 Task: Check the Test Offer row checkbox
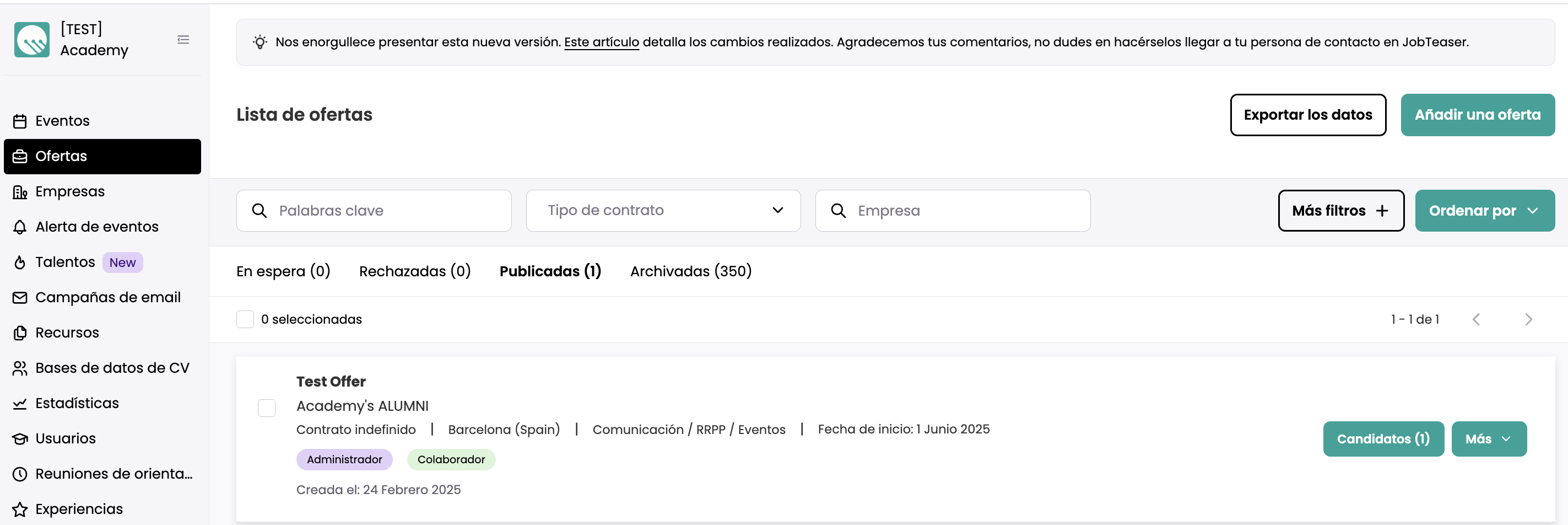click(x=267, y=408)
